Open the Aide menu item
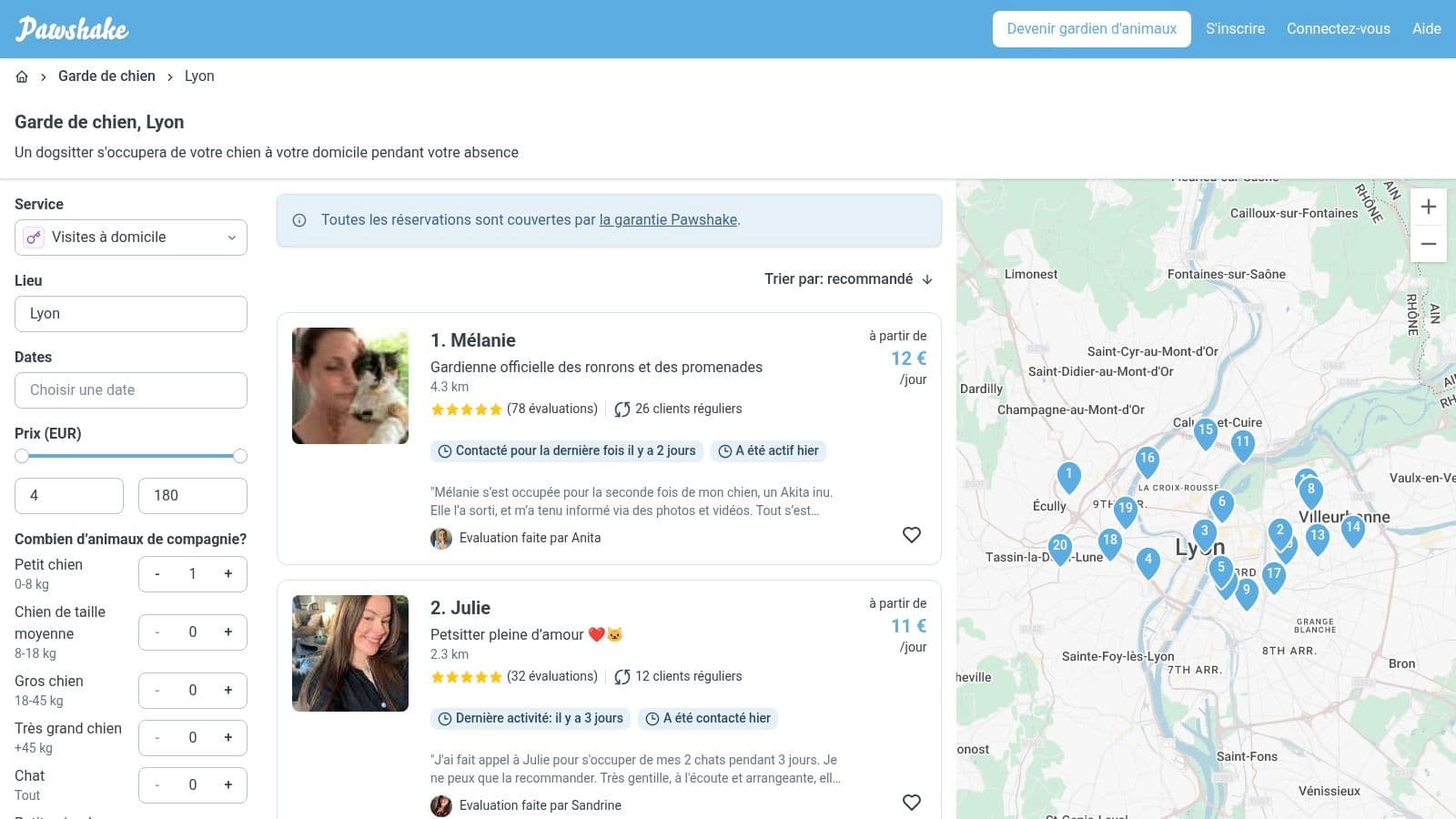The width and height of the screenshot is (1456, 819). pos(1426,29)
